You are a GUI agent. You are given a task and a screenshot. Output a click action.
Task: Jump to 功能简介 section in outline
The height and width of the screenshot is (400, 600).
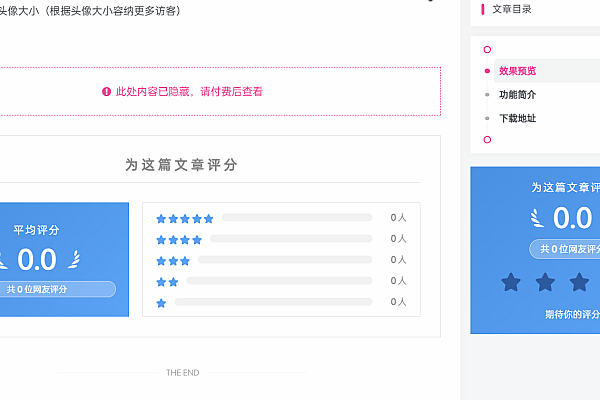coord(517,95)
